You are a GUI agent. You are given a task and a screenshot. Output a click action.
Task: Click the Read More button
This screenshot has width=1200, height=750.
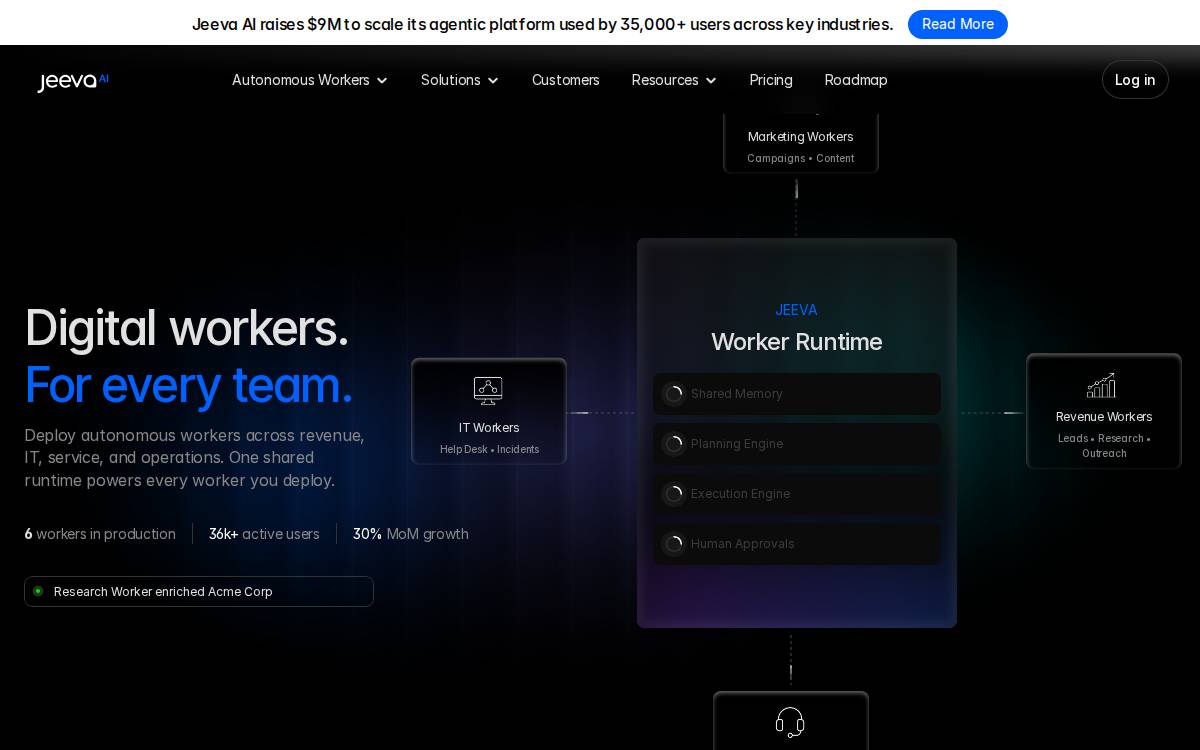(958, 24)
